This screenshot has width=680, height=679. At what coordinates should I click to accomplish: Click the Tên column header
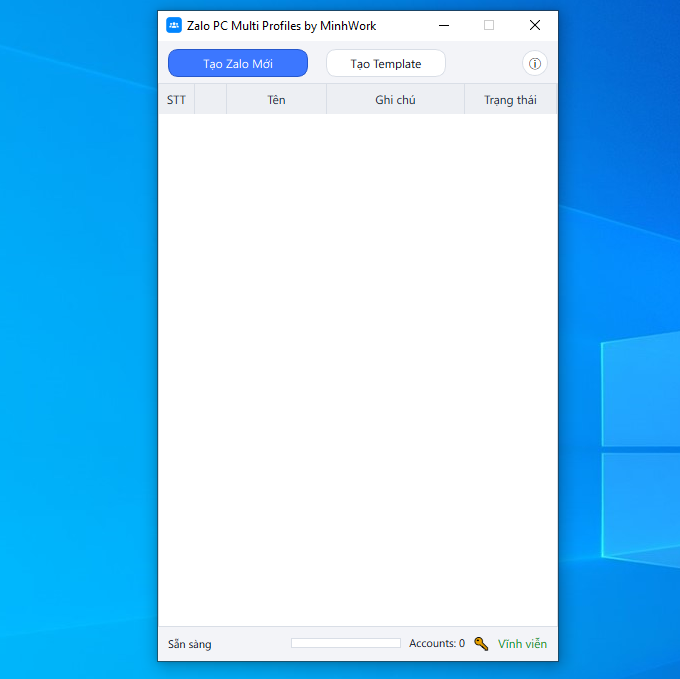click(x=276, y=100)
